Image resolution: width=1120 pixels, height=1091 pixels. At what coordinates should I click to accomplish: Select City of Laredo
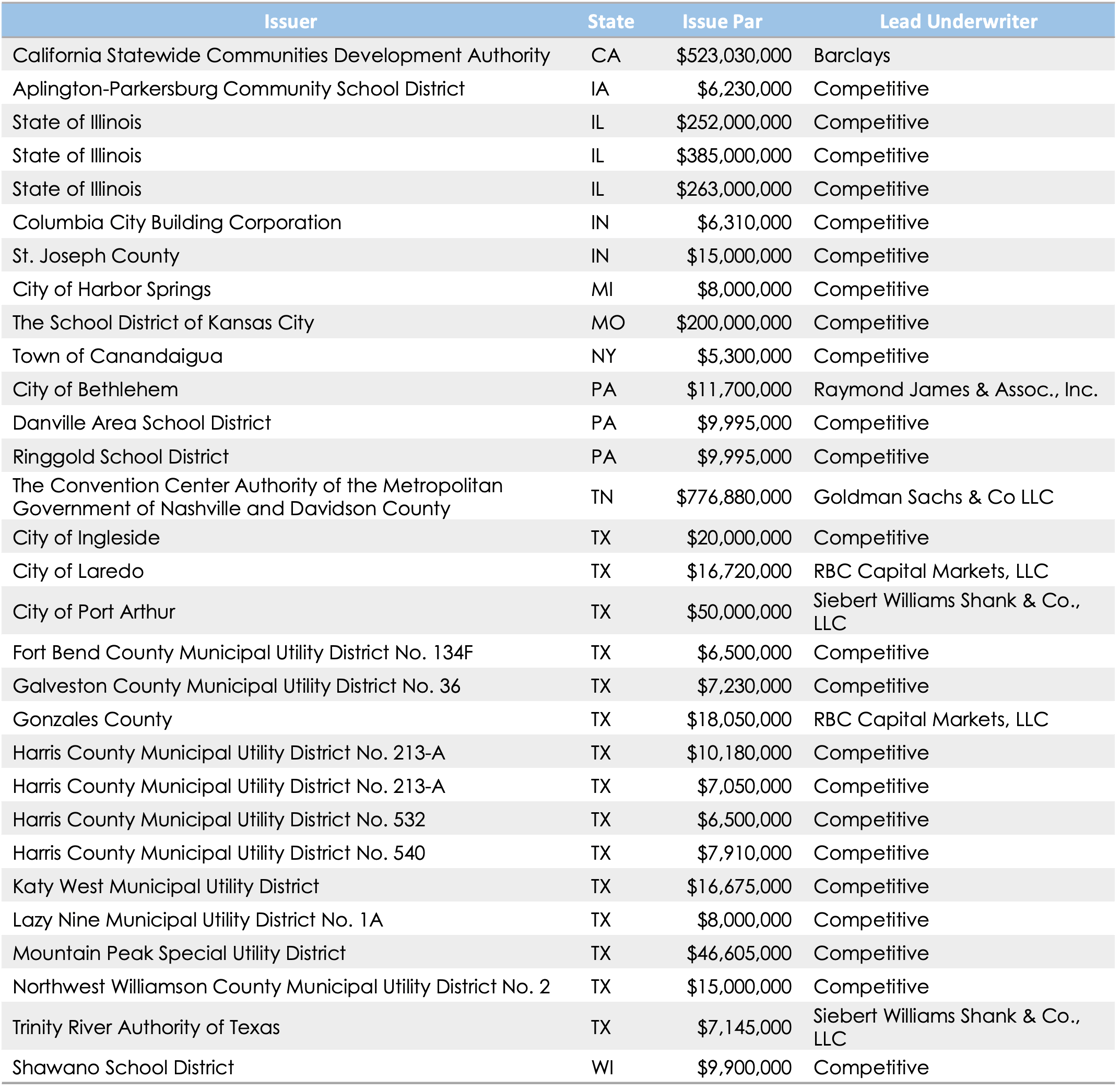(78, 571)
